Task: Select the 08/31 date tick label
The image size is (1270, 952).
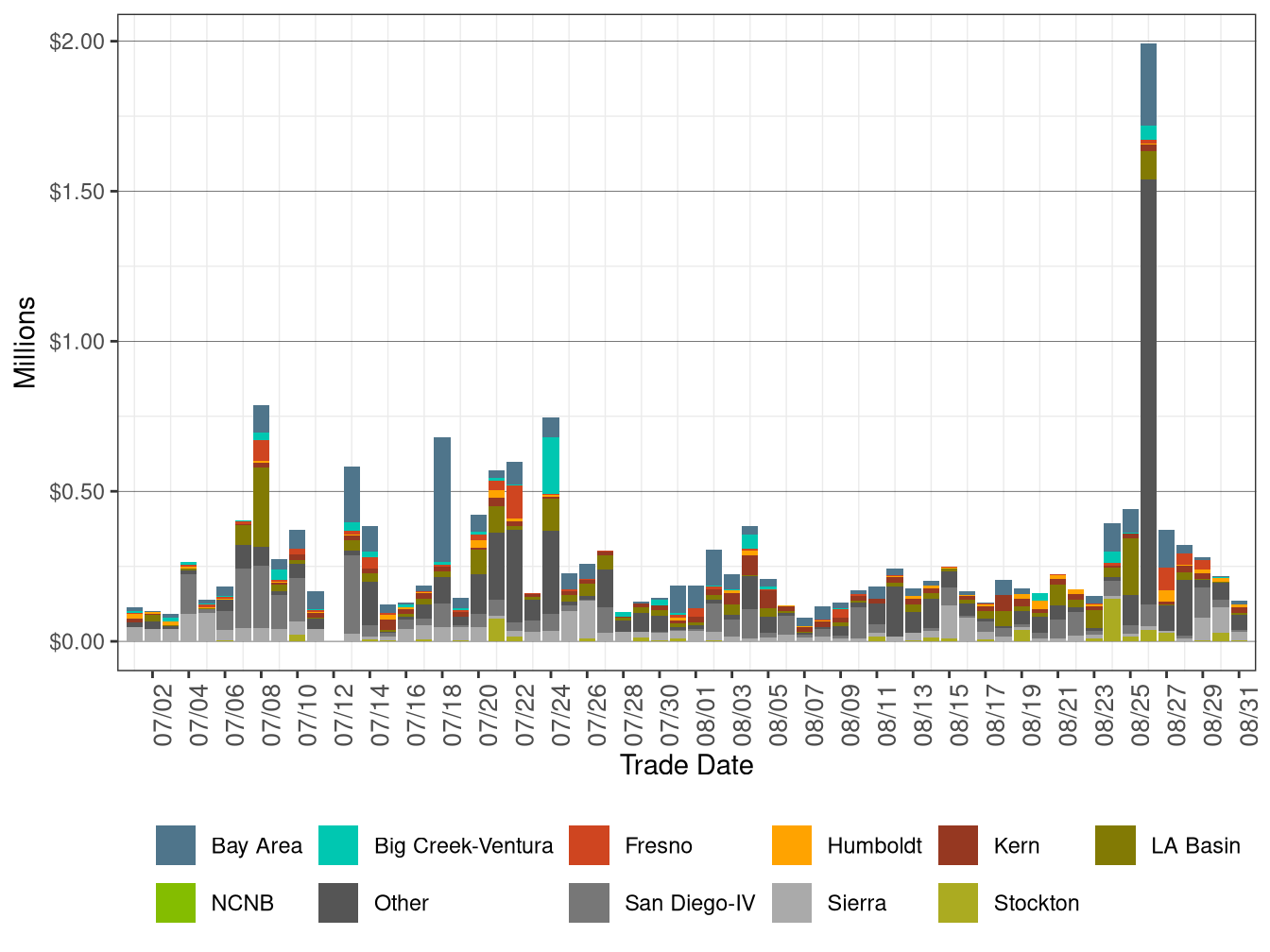Action: coord(1250,715)
